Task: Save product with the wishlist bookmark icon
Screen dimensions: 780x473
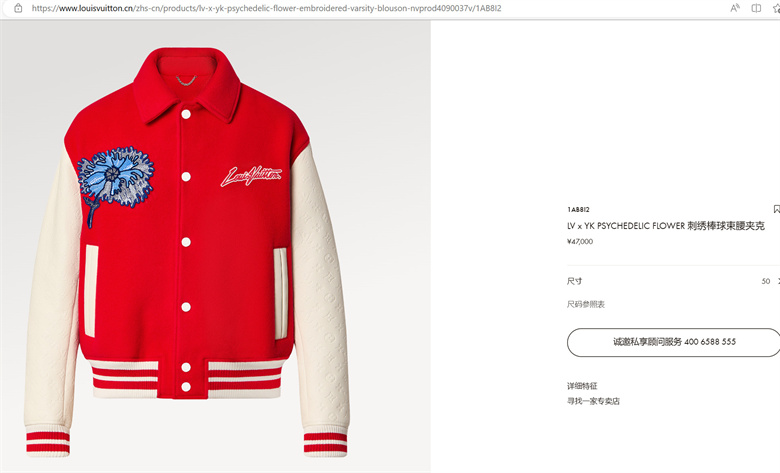Action: click(x=777, y=209)
